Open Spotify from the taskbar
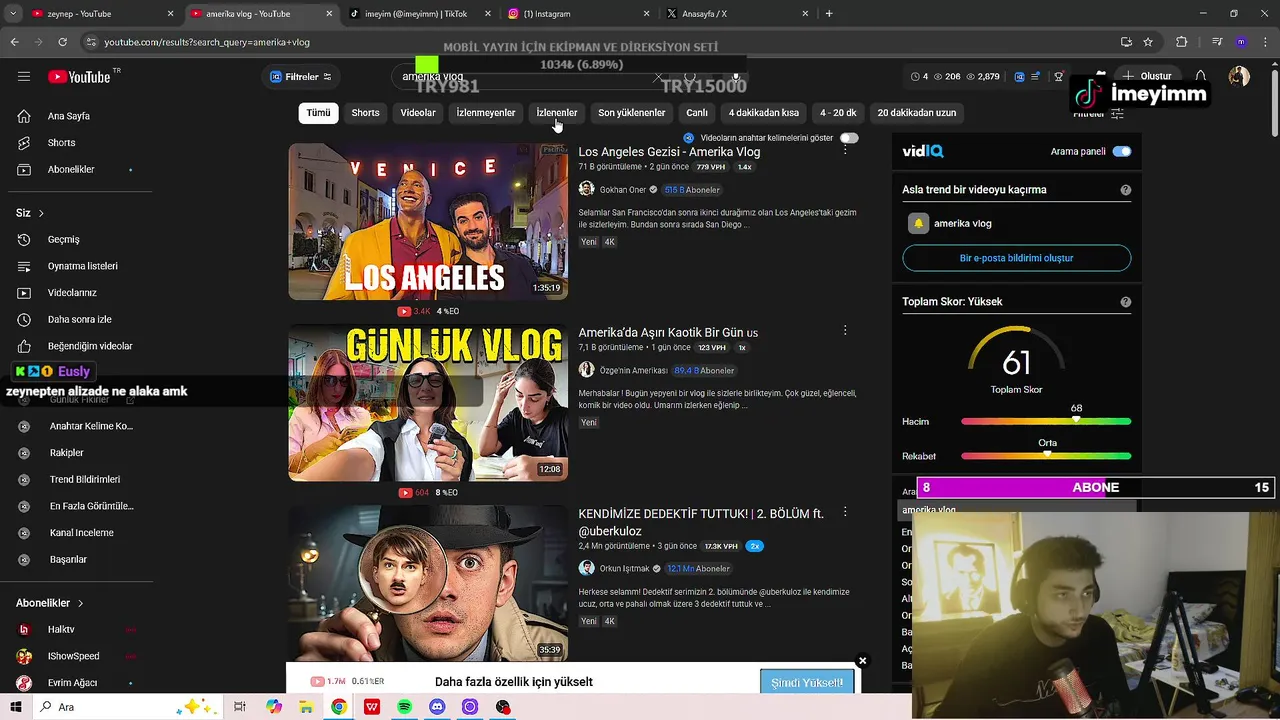 tap(404, 707)
